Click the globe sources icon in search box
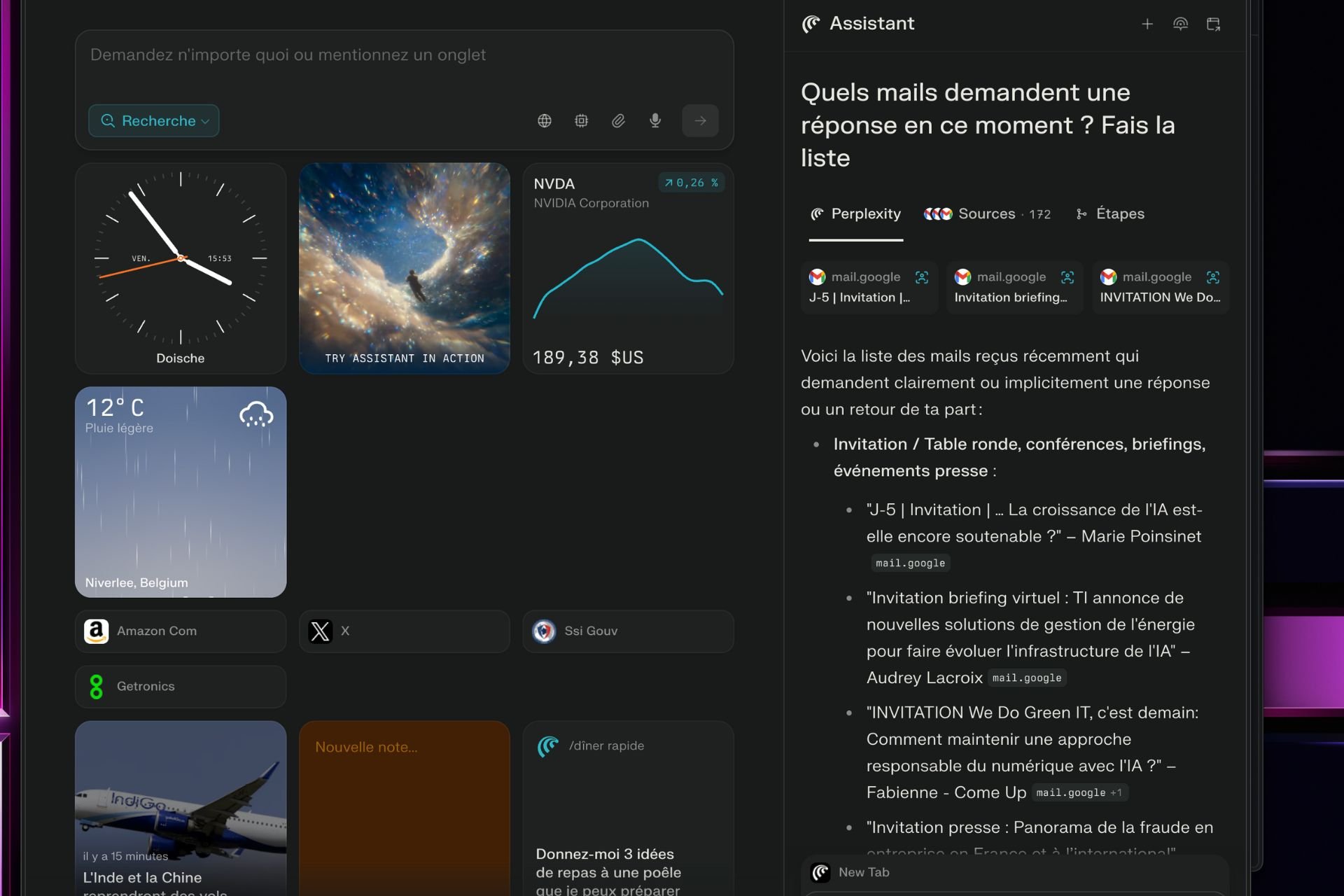Viewport: 1344px width, 896px height. point(545,121)
